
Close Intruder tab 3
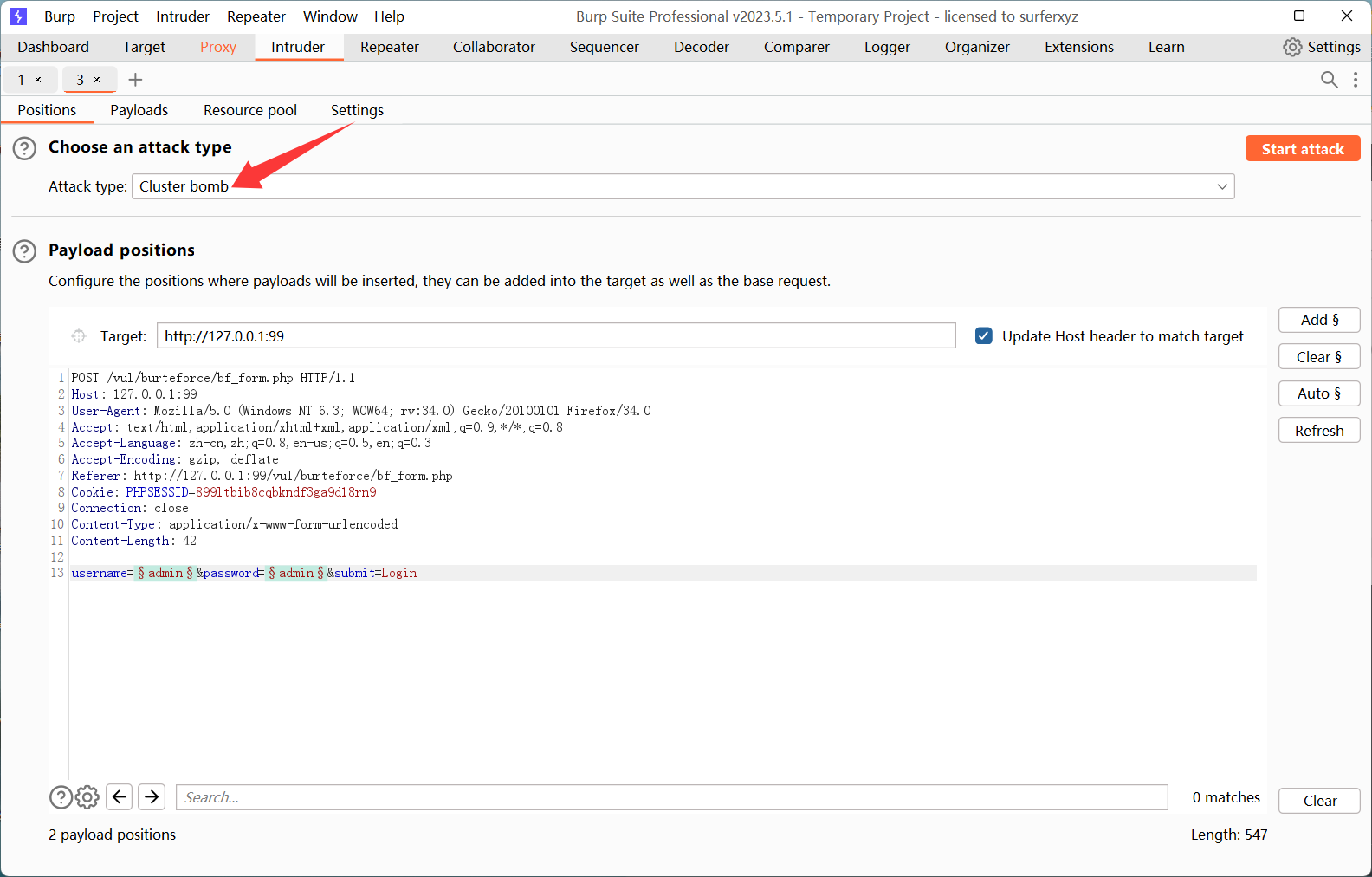(97, 80)
